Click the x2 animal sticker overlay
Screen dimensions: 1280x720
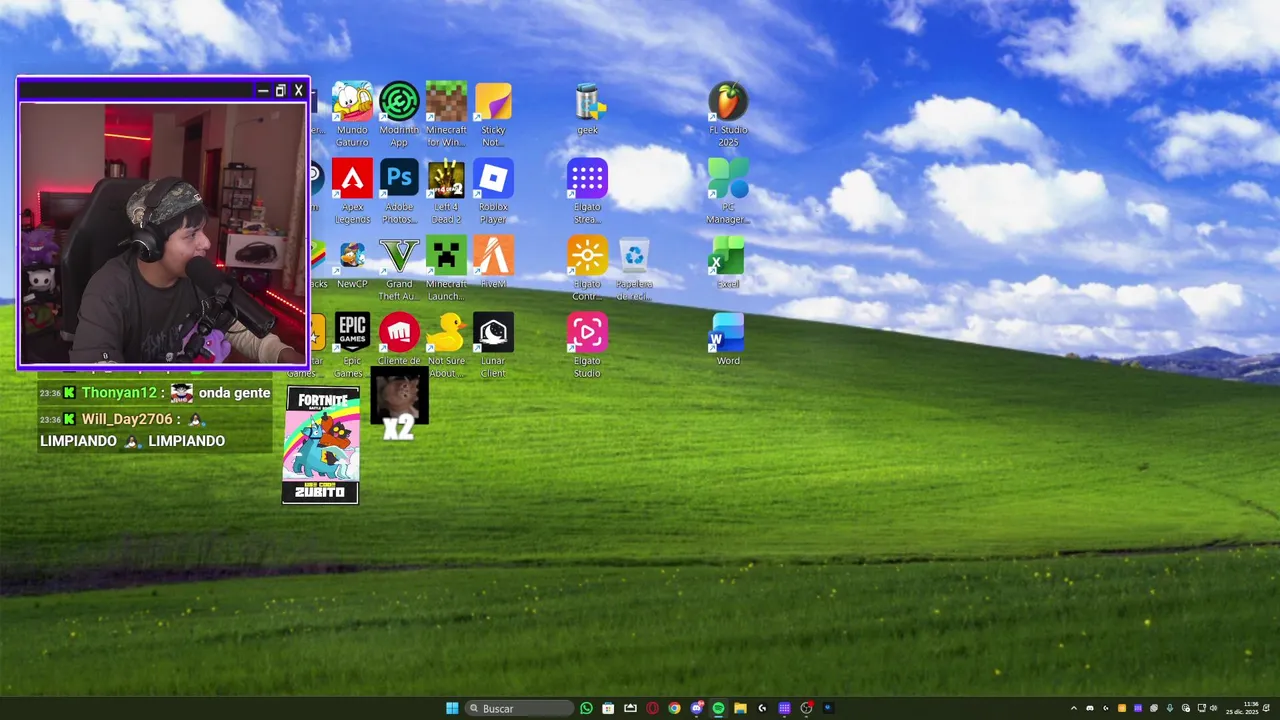[x=399, y=405]
